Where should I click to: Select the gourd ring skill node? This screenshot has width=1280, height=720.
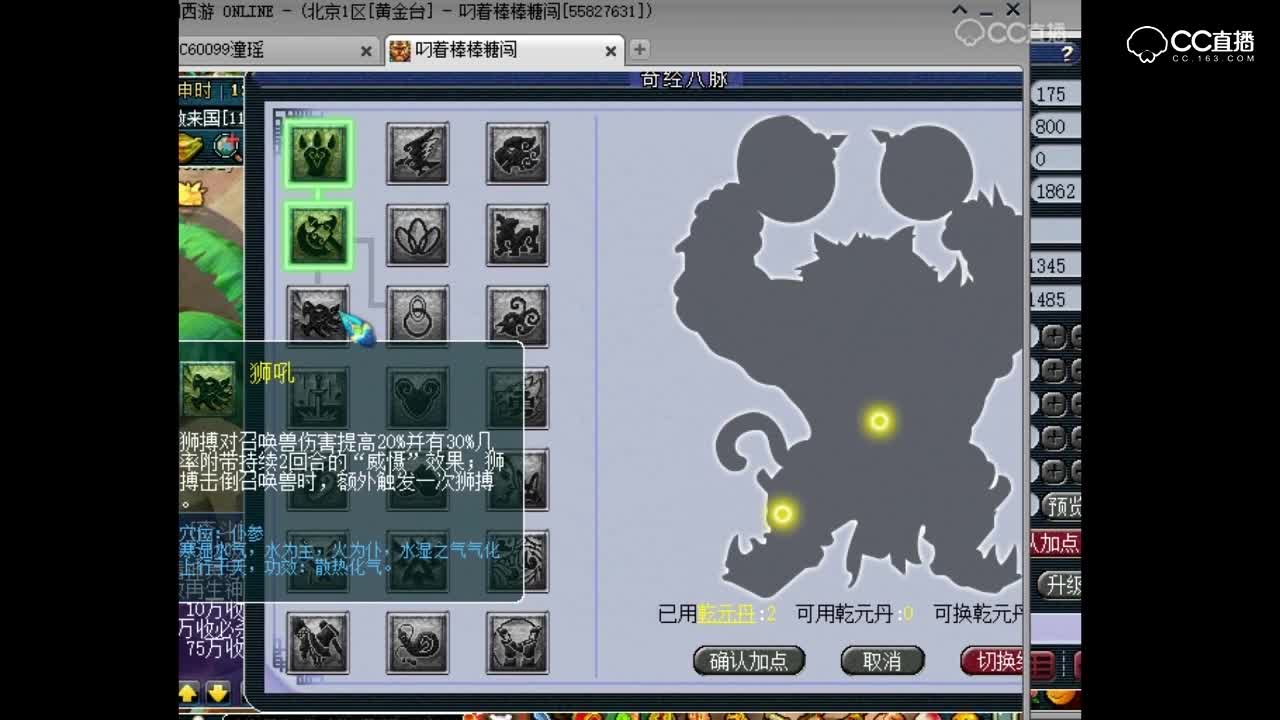coord(418,316)
